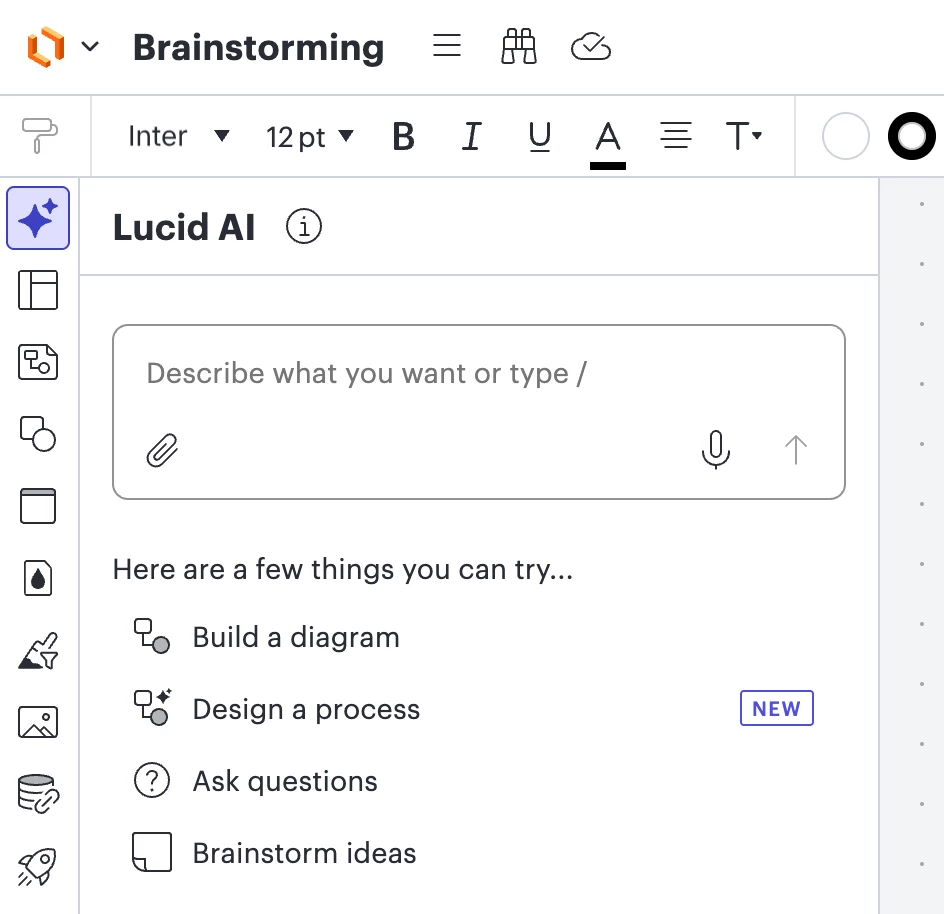Open the brush and funnel filter icon

click(x=39, y=651)
